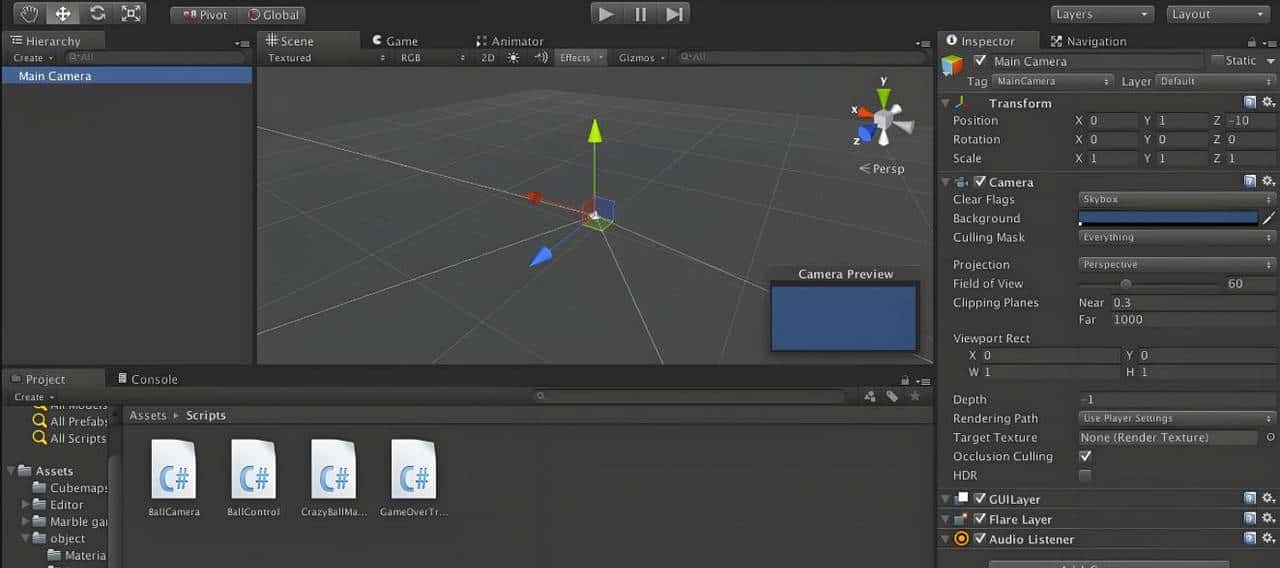Select the Scene tab
1280x568 pixels.
point(308,41)
